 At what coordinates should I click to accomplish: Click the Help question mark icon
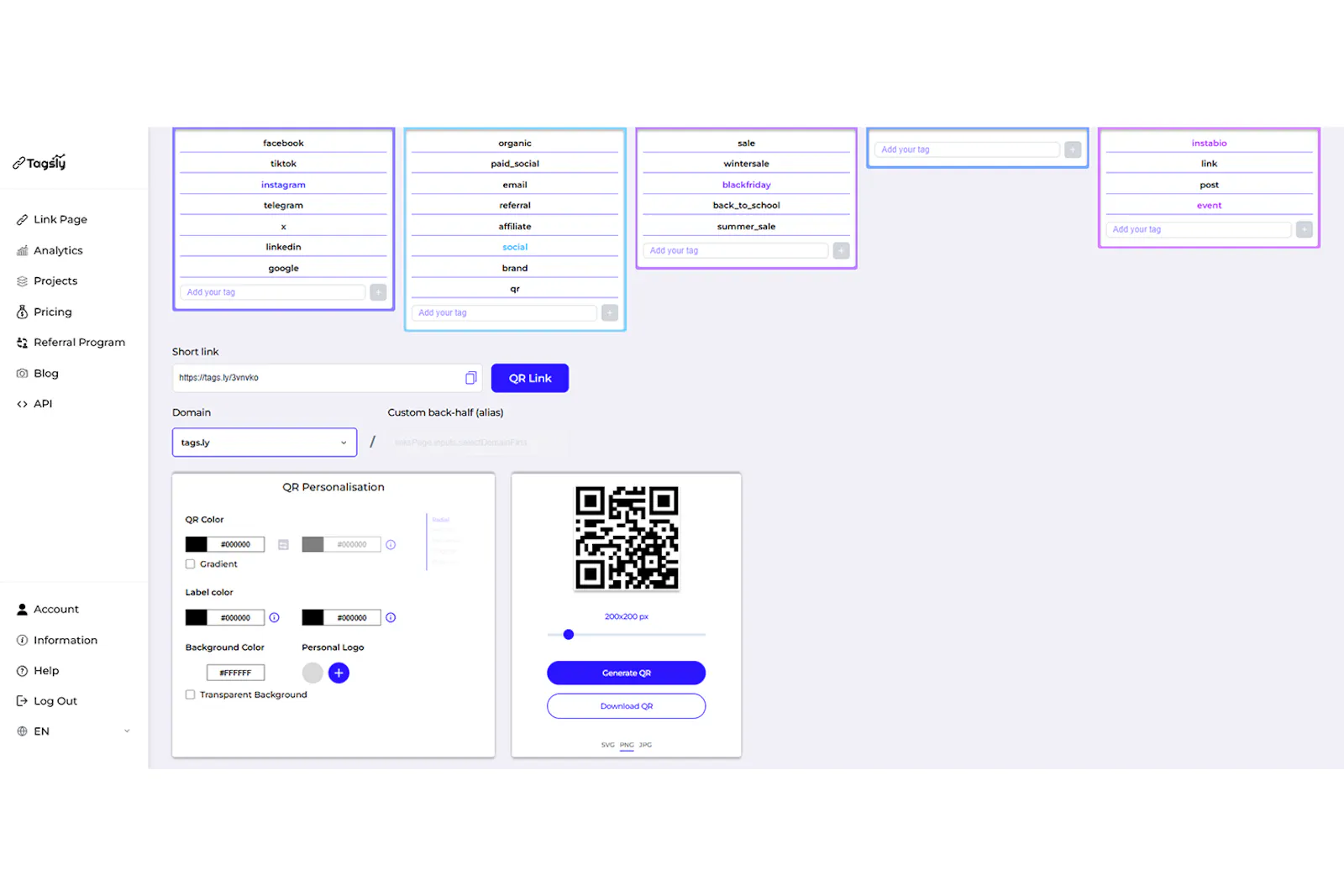(22, 670)
